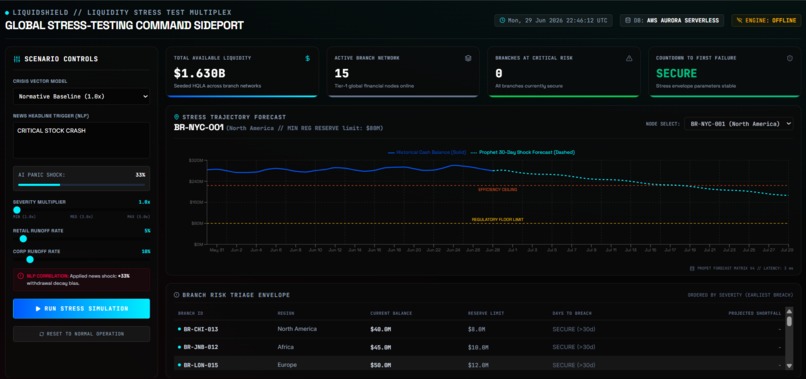Click the Europe region cell
This screenshot has width=806, height=379.
287,365
